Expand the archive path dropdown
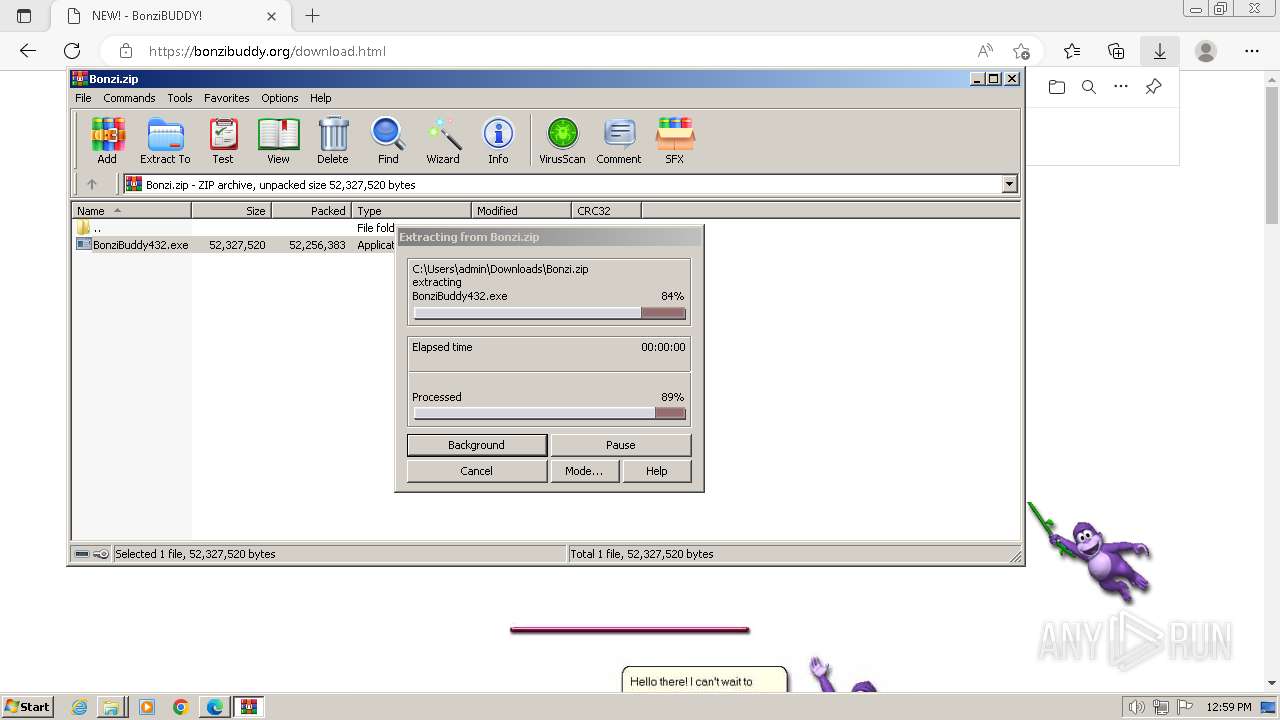This screenshot has height=720, width=1280. pos(1009,184)
